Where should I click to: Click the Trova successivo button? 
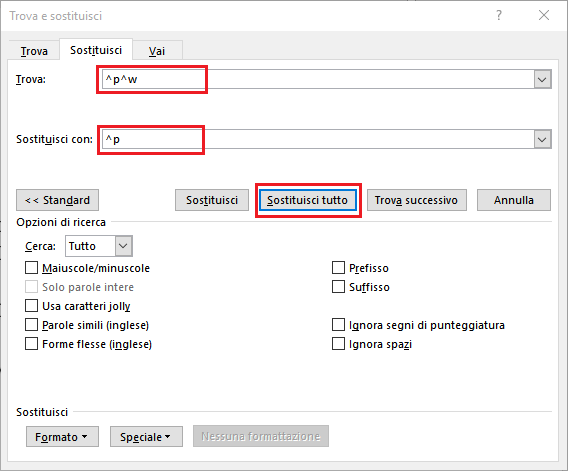[x=417, y=200]
